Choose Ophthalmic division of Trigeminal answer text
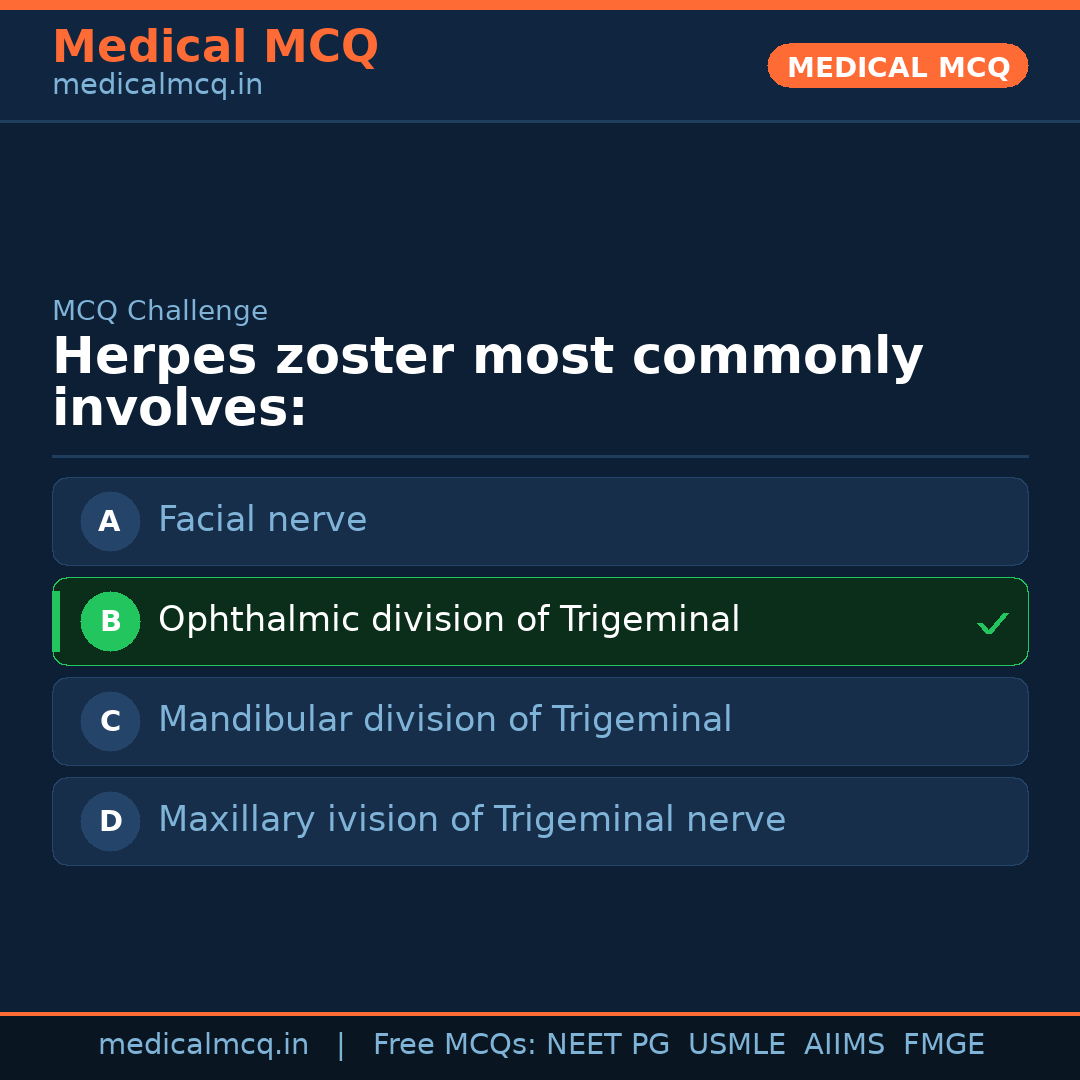This screenshot has height=1080, width=1080. click(448, 620)
